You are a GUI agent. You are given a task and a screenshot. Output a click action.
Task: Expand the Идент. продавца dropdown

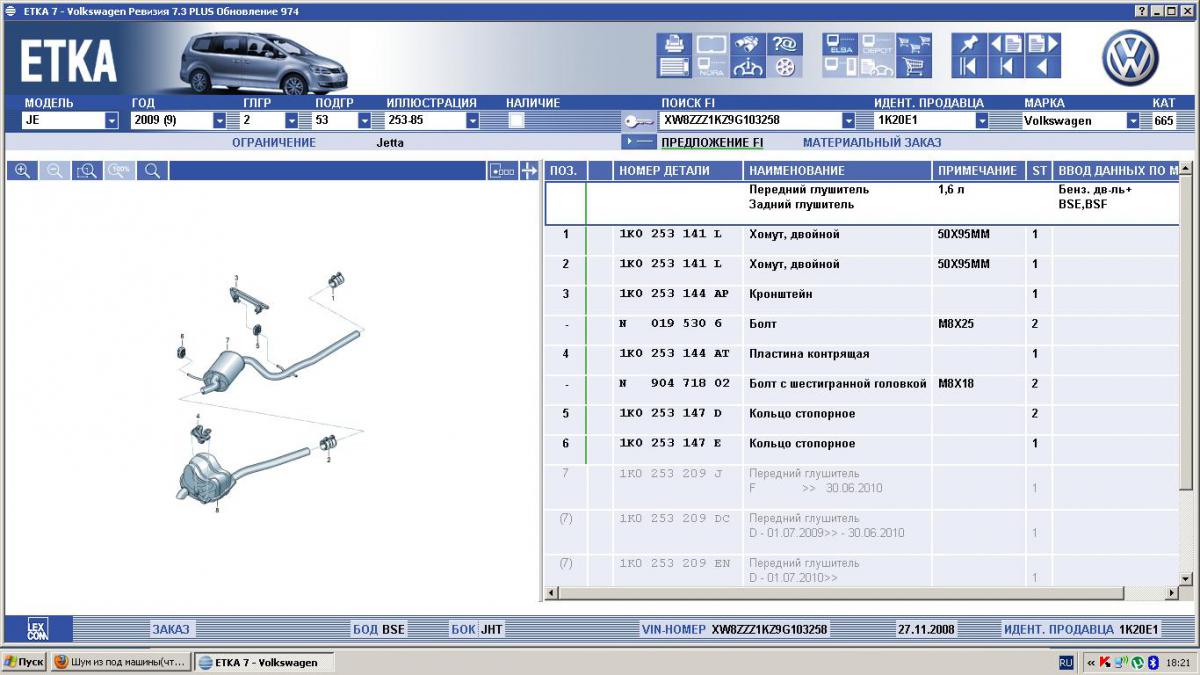click(982, 121)
